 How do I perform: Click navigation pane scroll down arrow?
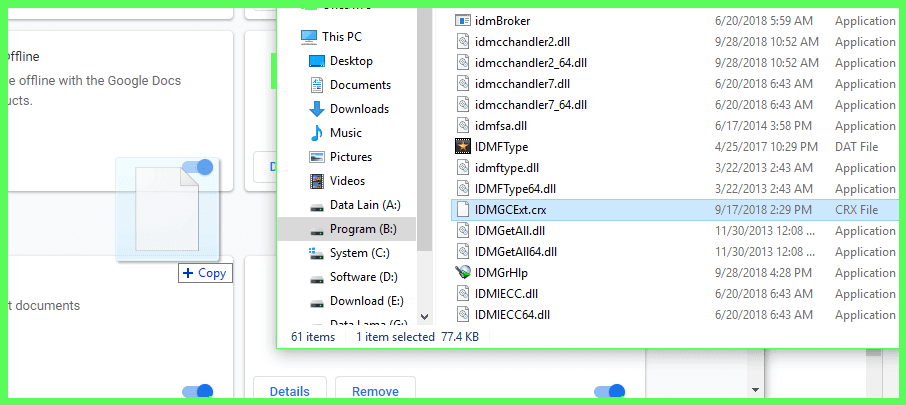(424, 315)
